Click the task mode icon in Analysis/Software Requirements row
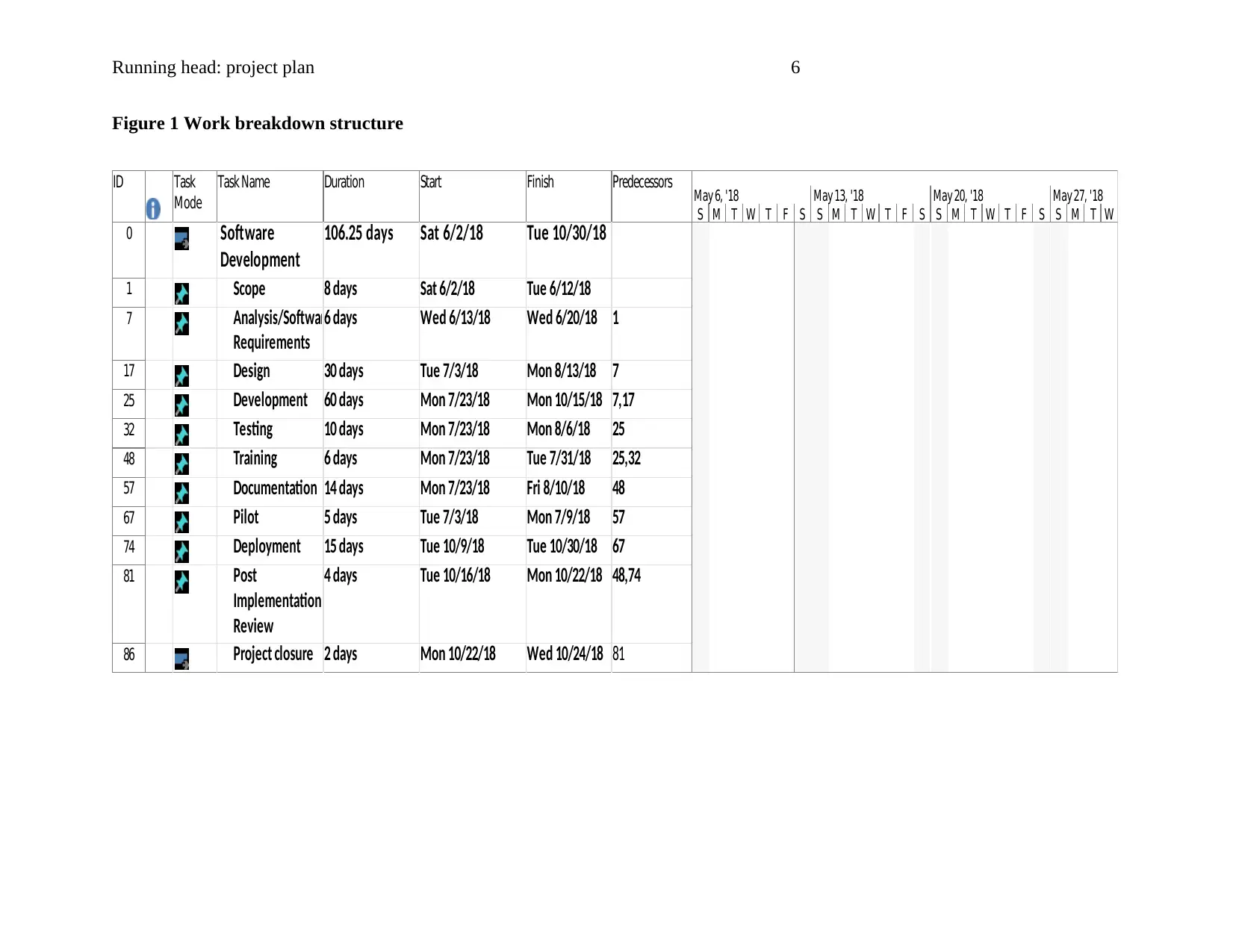The height and width of the screenshot is (952, 1233). click(181, 323)
